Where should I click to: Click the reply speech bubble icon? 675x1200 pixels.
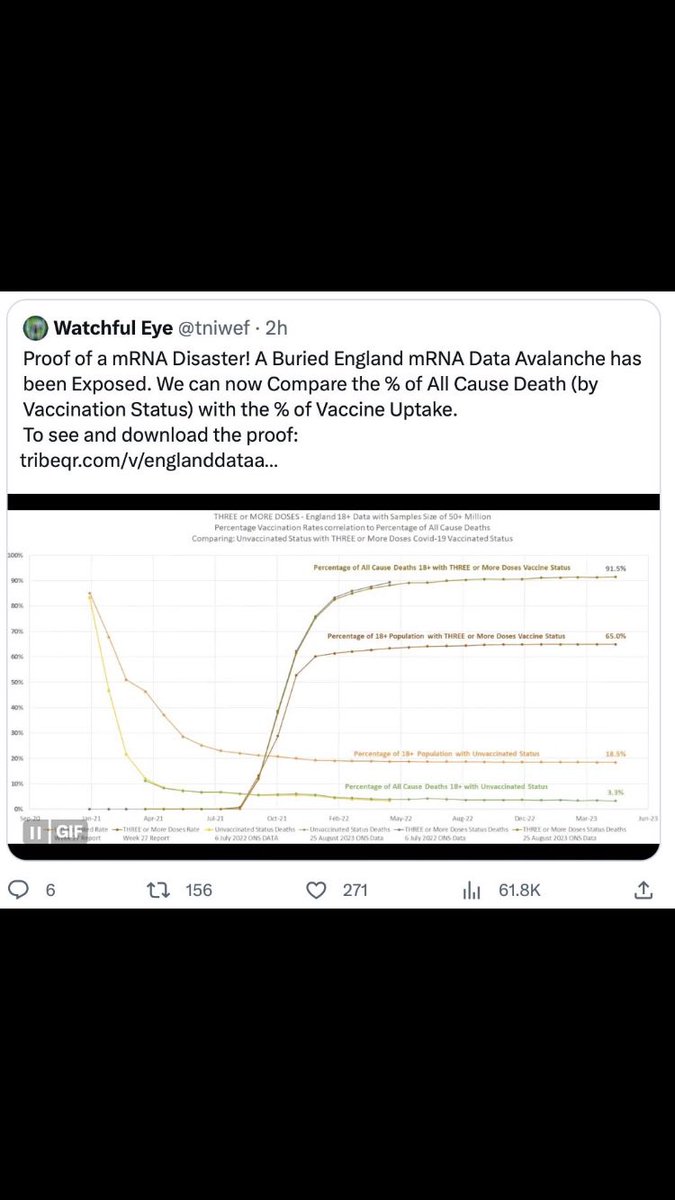[17, 889]
